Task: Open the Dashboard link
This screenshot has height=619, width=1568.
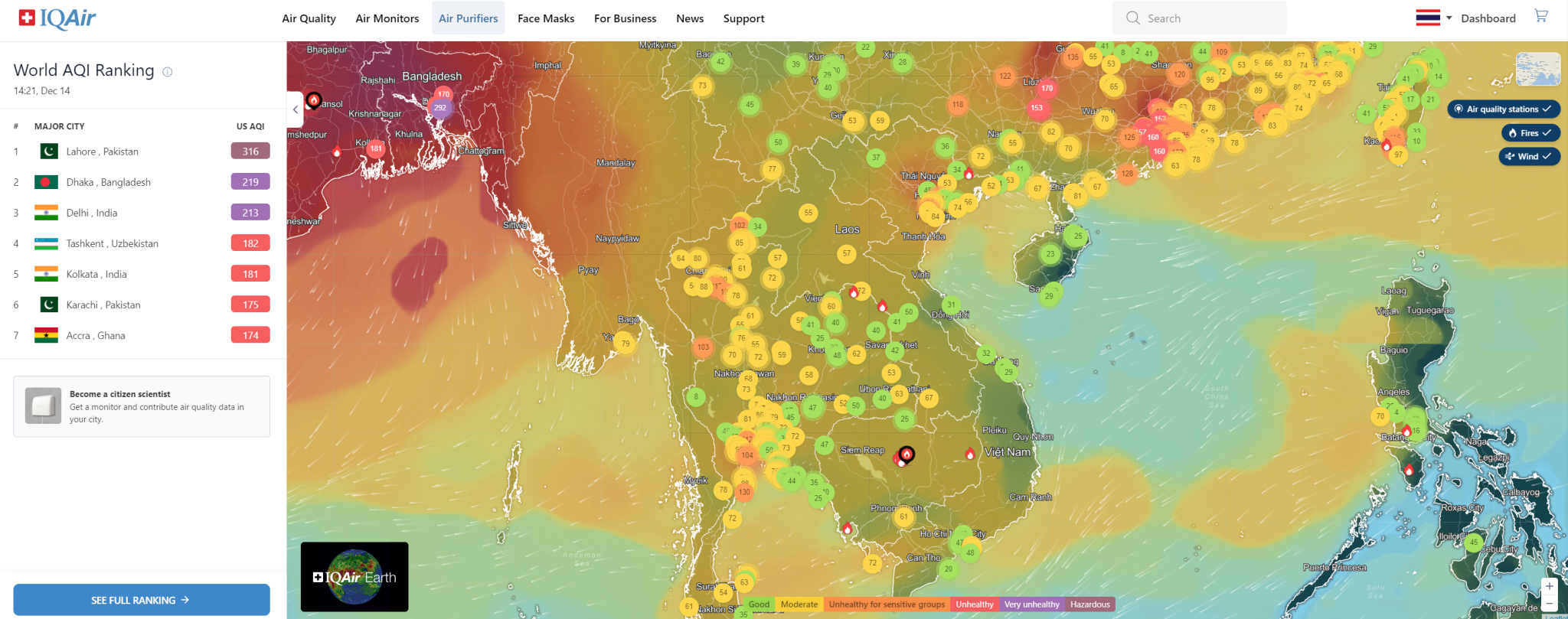Action: (x=1488, y=18)
